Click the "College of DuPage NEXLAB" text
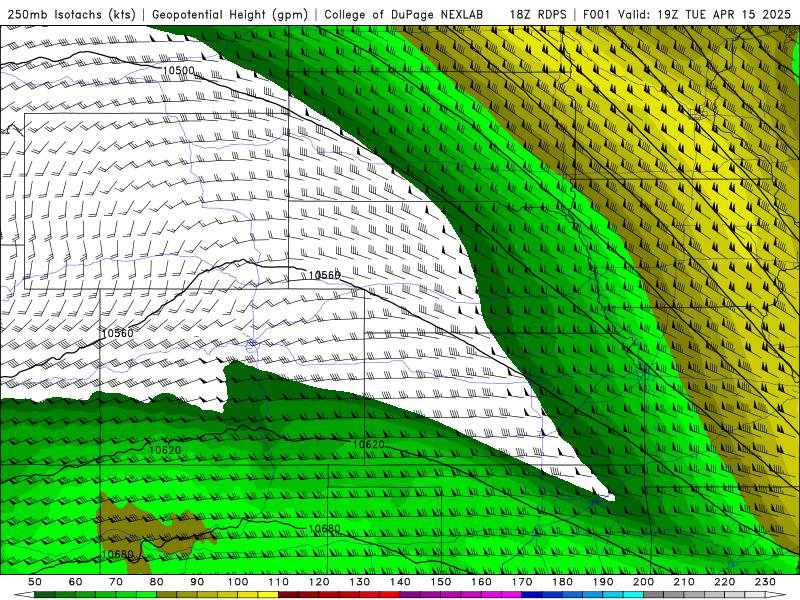800x600 pixels. tap(404, 14)
